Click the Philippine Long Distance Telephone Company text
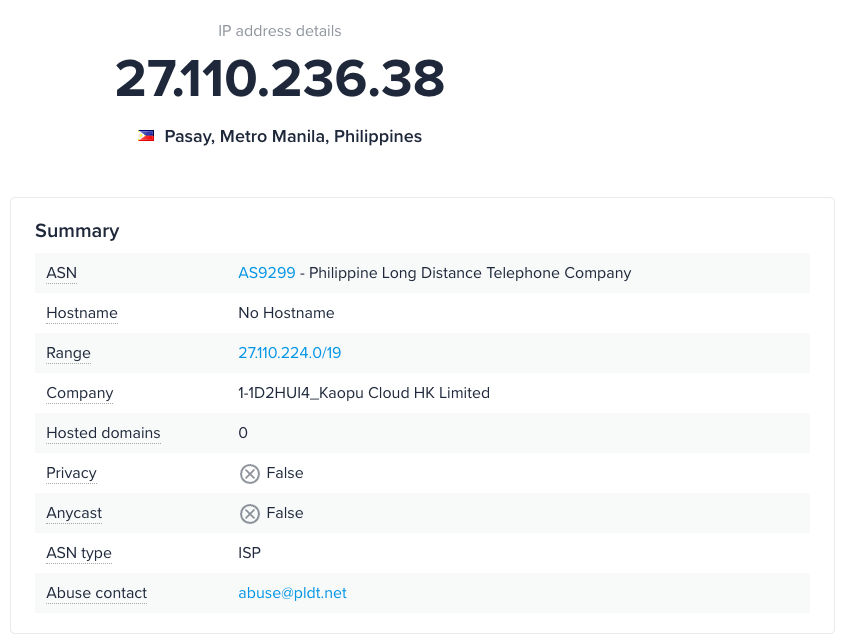855x643 pixels. 470,273
